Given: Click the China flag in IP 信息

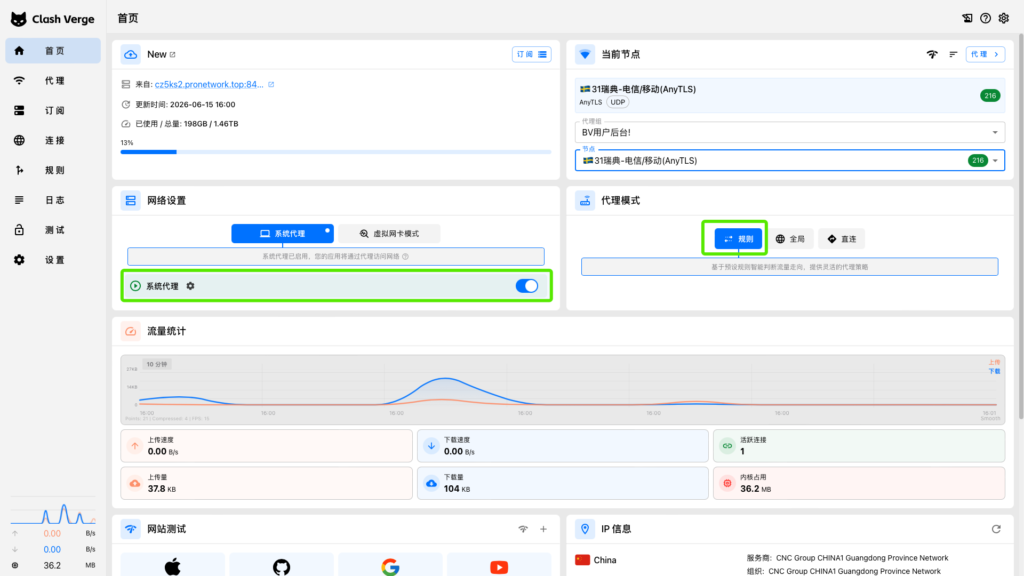Looking at the screenshot, I should point(582,560).
